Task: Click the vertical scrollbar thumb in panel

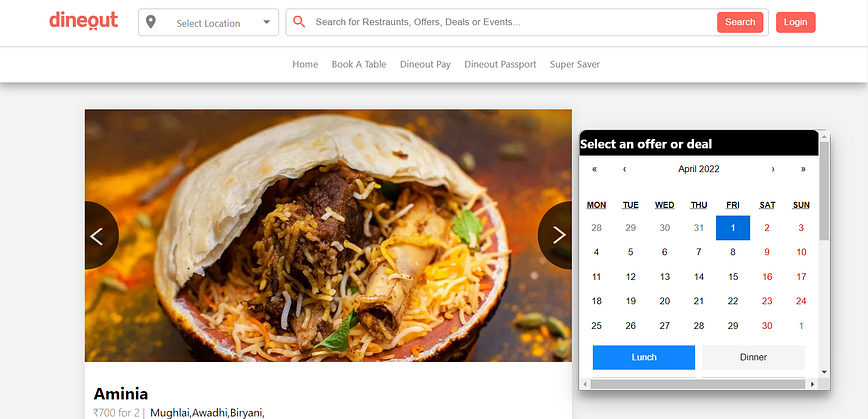Action: tap(824, 191)
